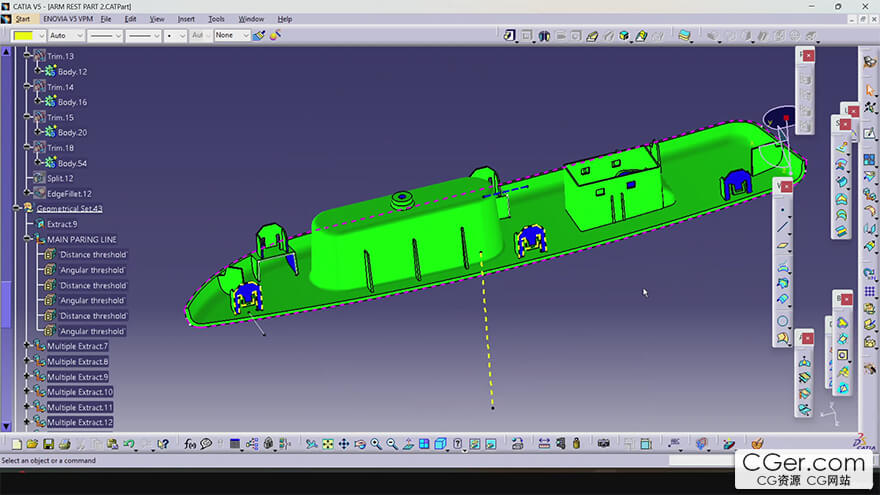
Task: Click the Zoom In magnifier icon
Action: pyautogui.click(x=376, y=443)
